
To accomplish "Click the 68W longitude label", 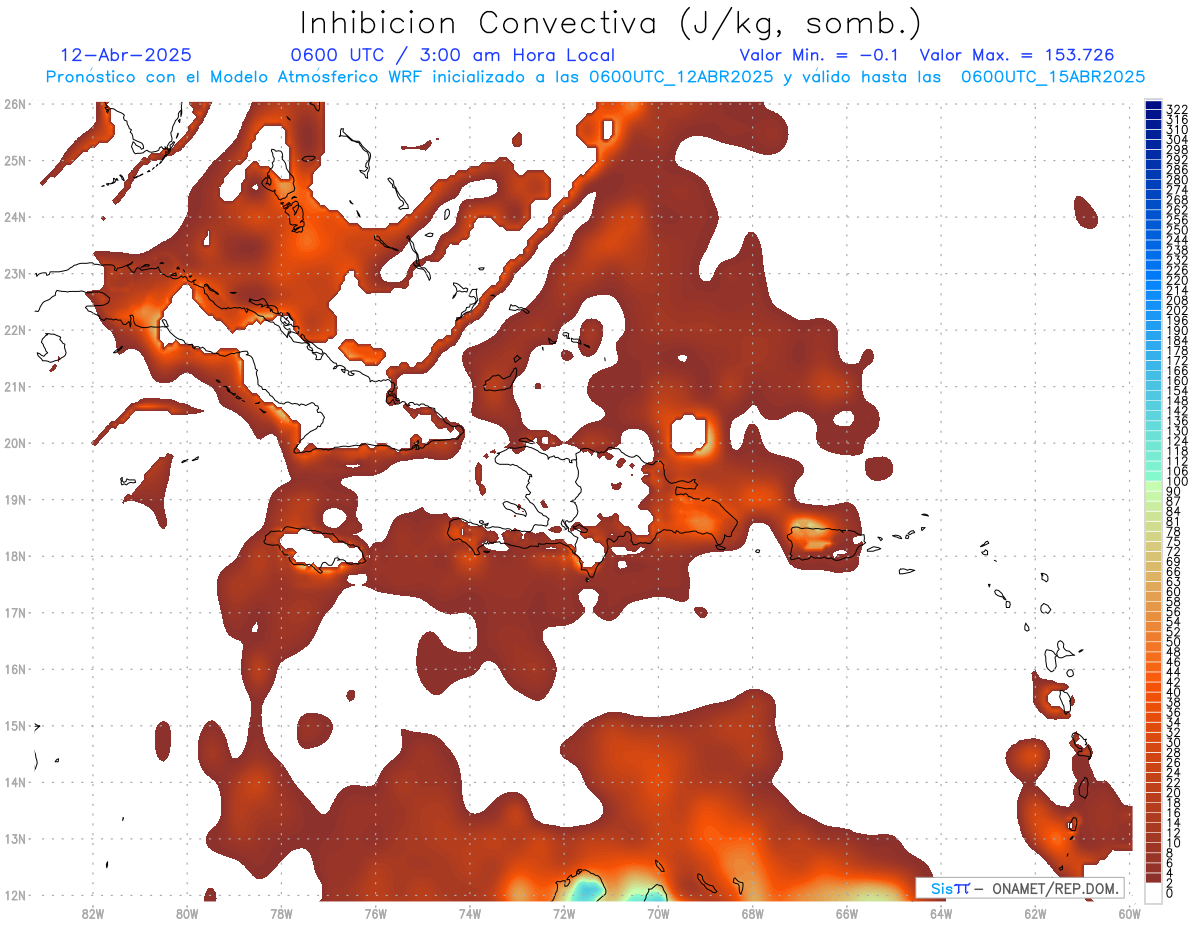I will (752, 913).
